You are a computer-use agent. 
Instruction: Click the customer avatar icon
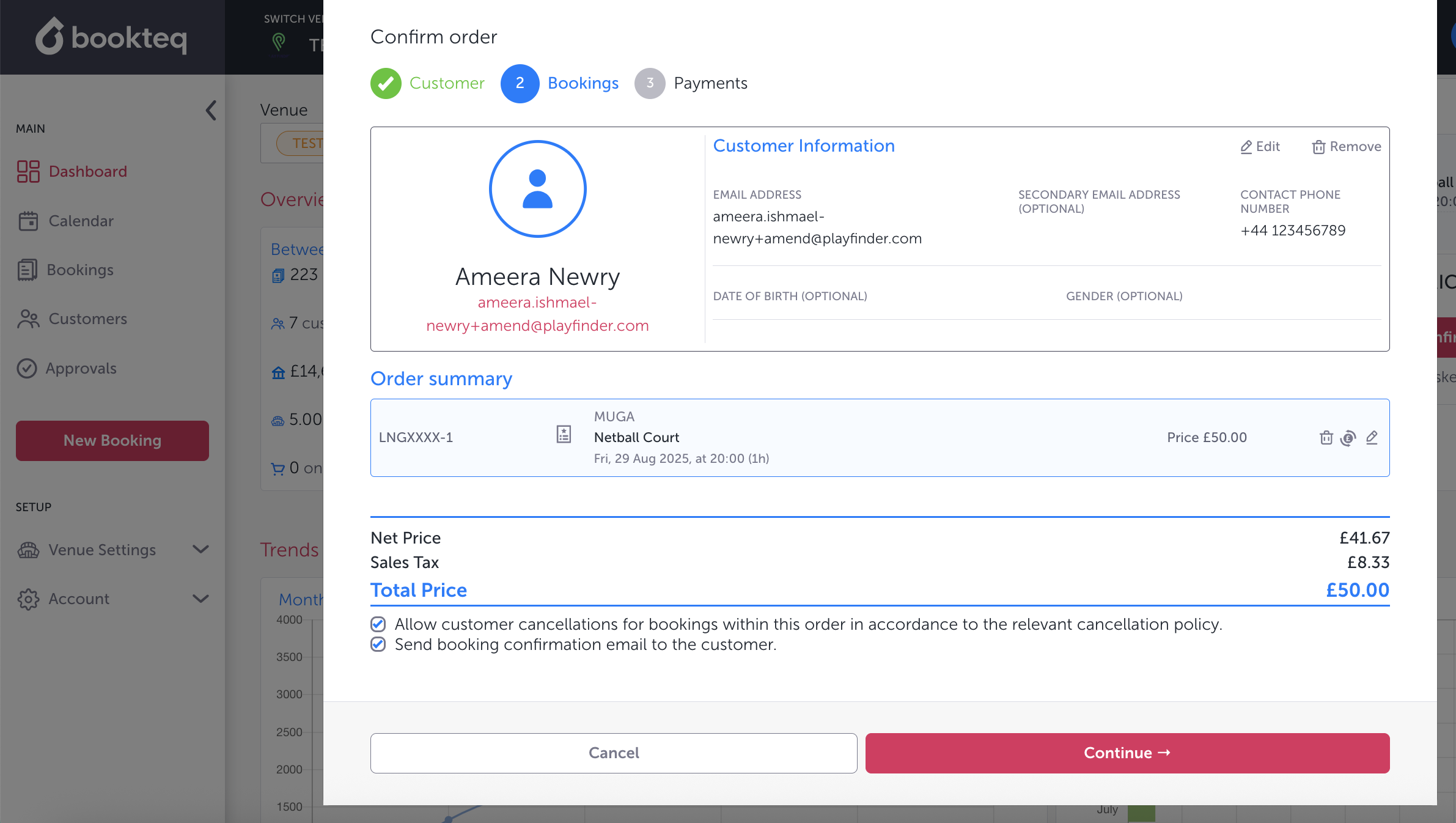tap(537, 189)
